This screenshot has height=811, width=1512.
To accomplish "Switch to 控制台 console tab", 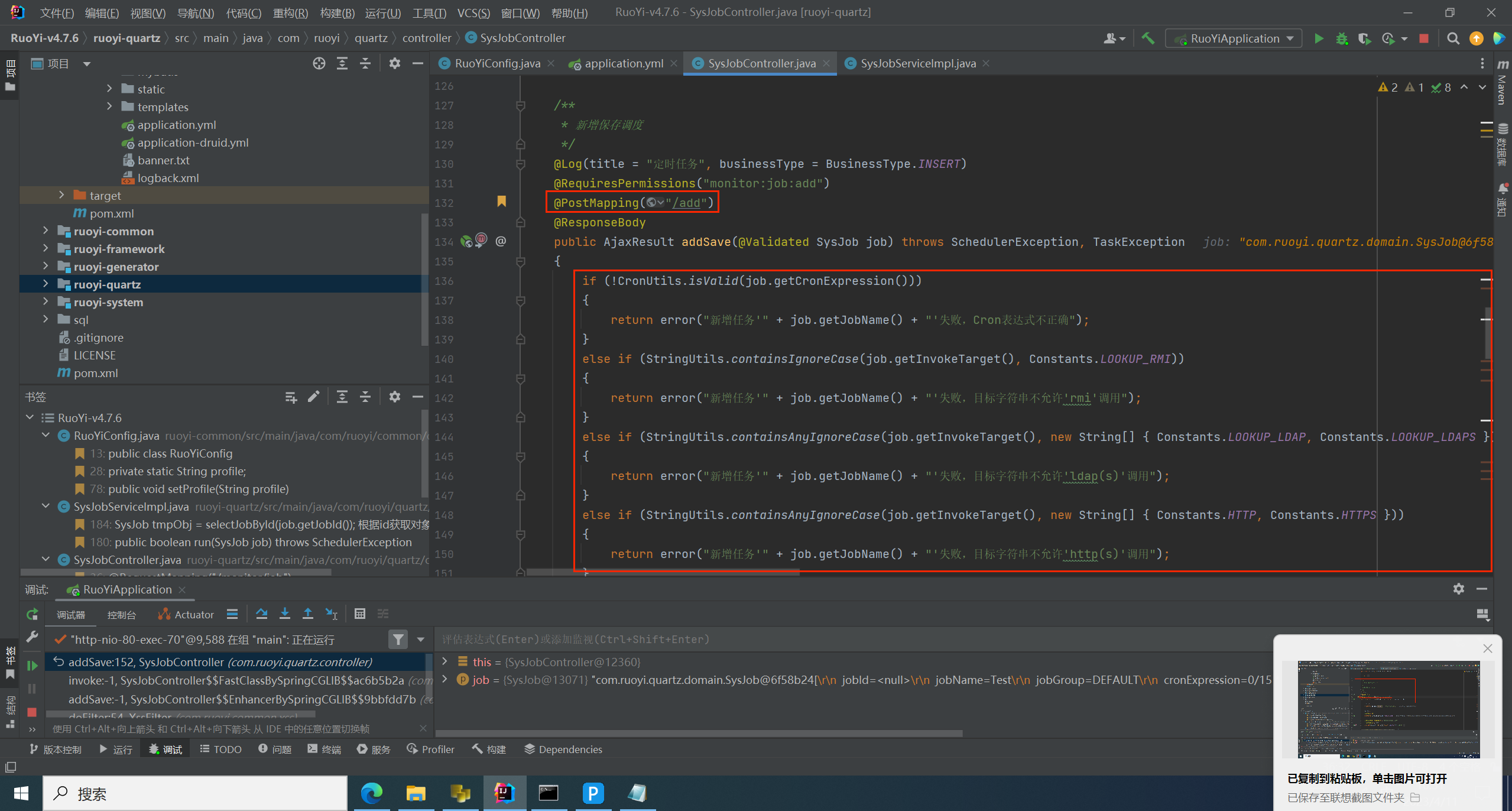I will [x=121, y=615].
